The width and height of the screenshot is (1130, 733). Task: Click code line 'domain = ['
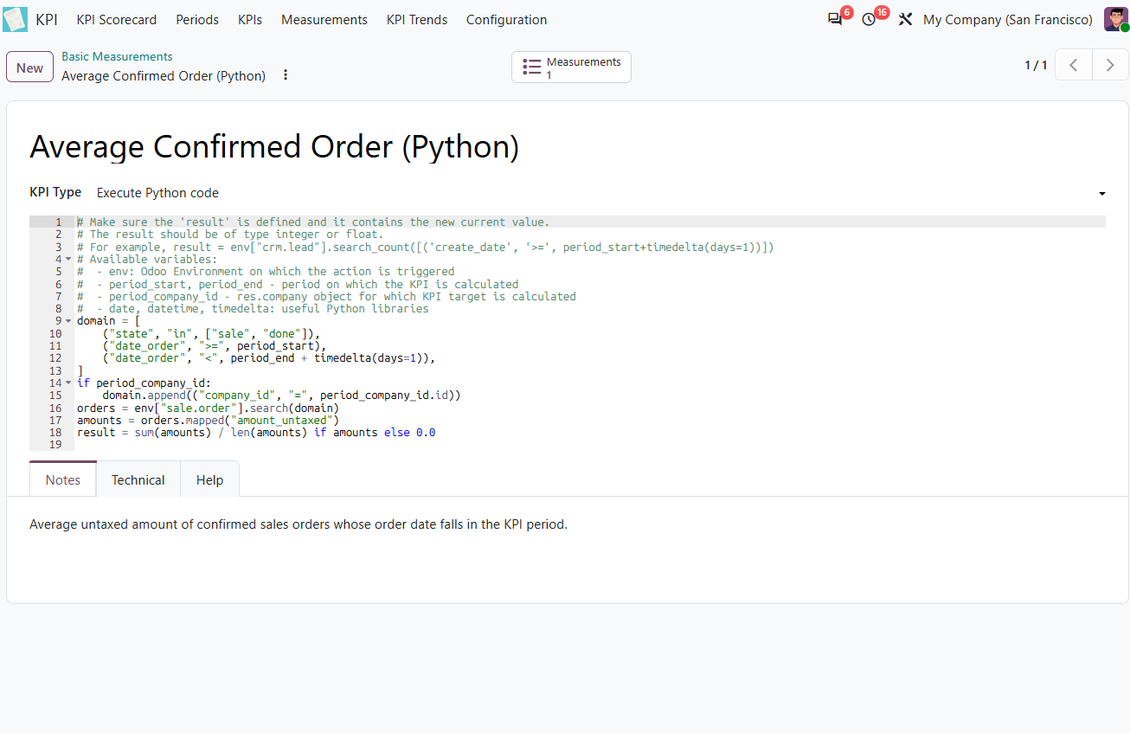coord(109,321)
